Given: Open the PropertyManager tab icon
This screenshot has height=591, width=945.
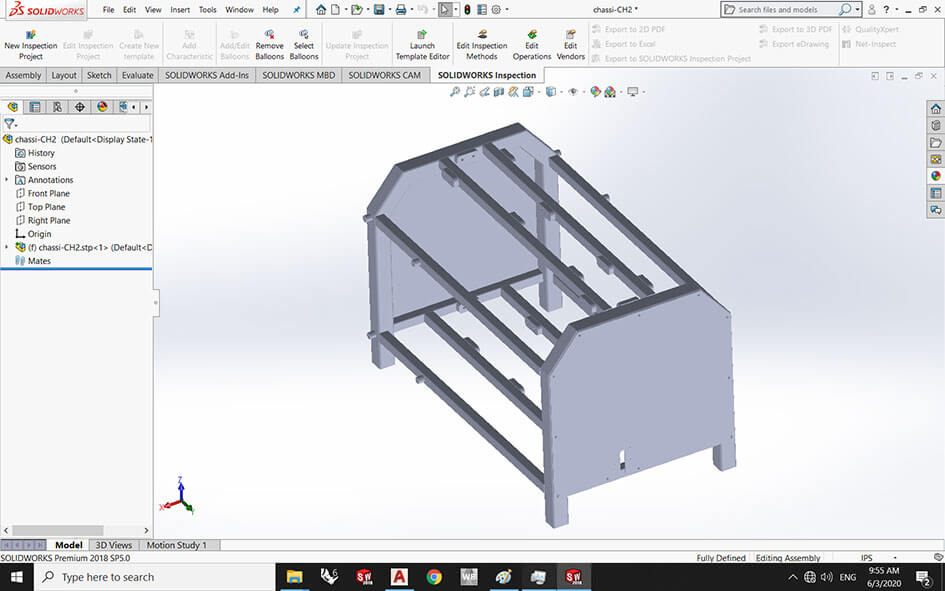Looking at the screenshot, I should coord(35,107).
